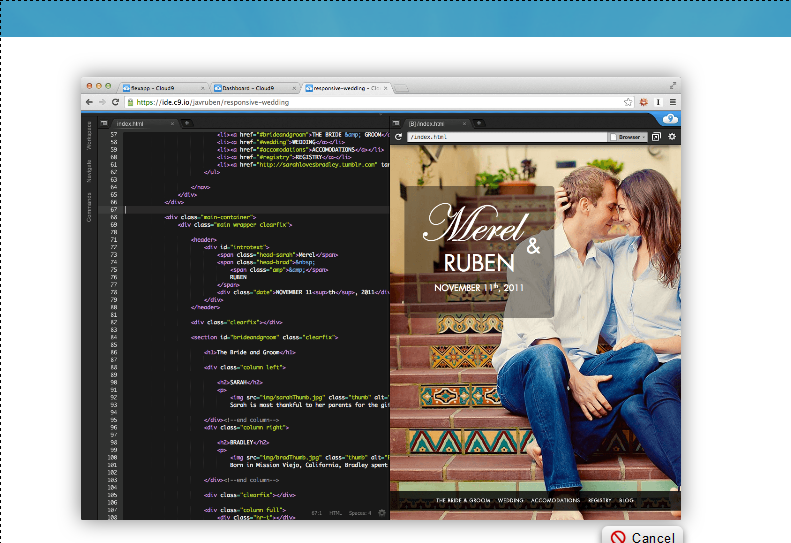Click 'REGISTRY' link in preview nav

pos(599,501)
